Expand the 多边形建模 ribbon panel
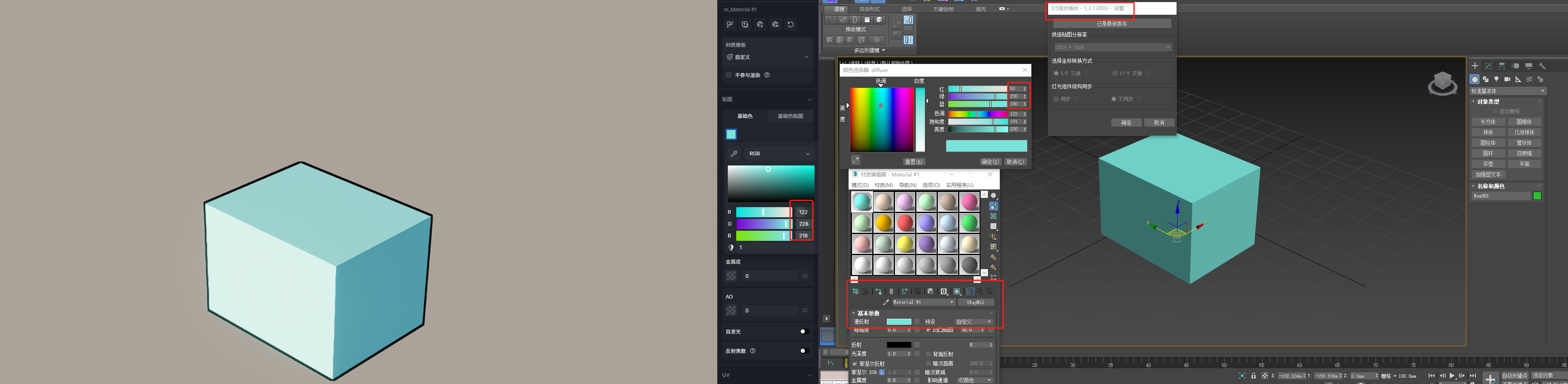1568x384 pixels. (x=869, y=50)
